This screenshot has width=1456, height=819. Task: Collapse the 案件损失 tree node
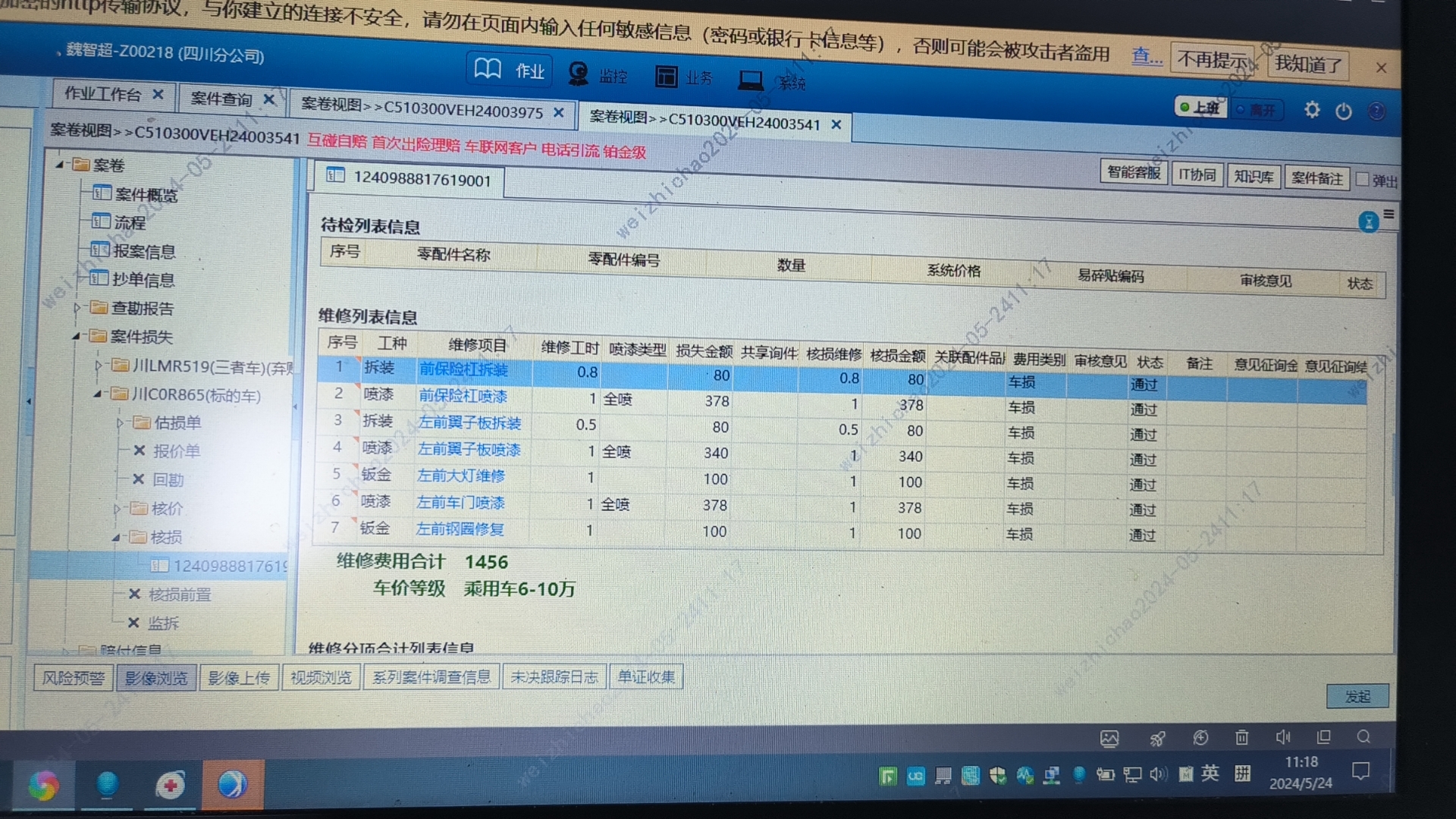[x=77, y=336]
